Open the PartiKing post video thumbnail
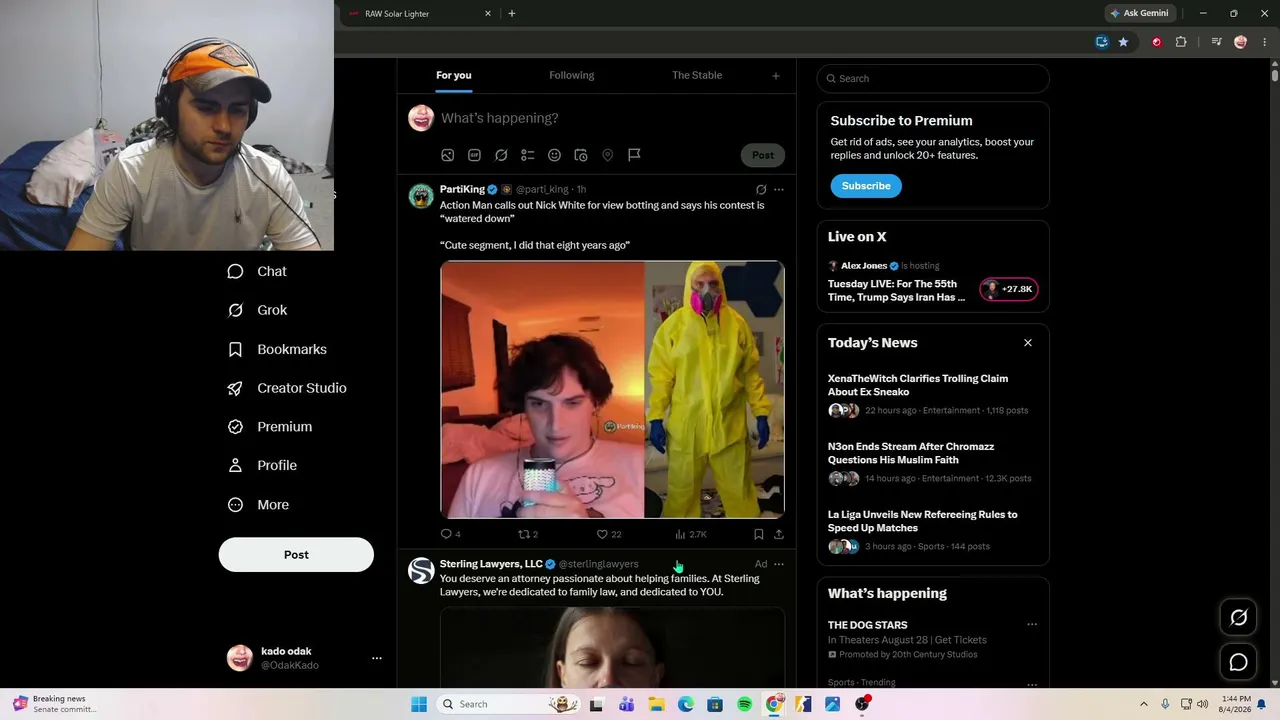Image resolution: width=1280 pixels, height=720 pixels. click(612, 390)
